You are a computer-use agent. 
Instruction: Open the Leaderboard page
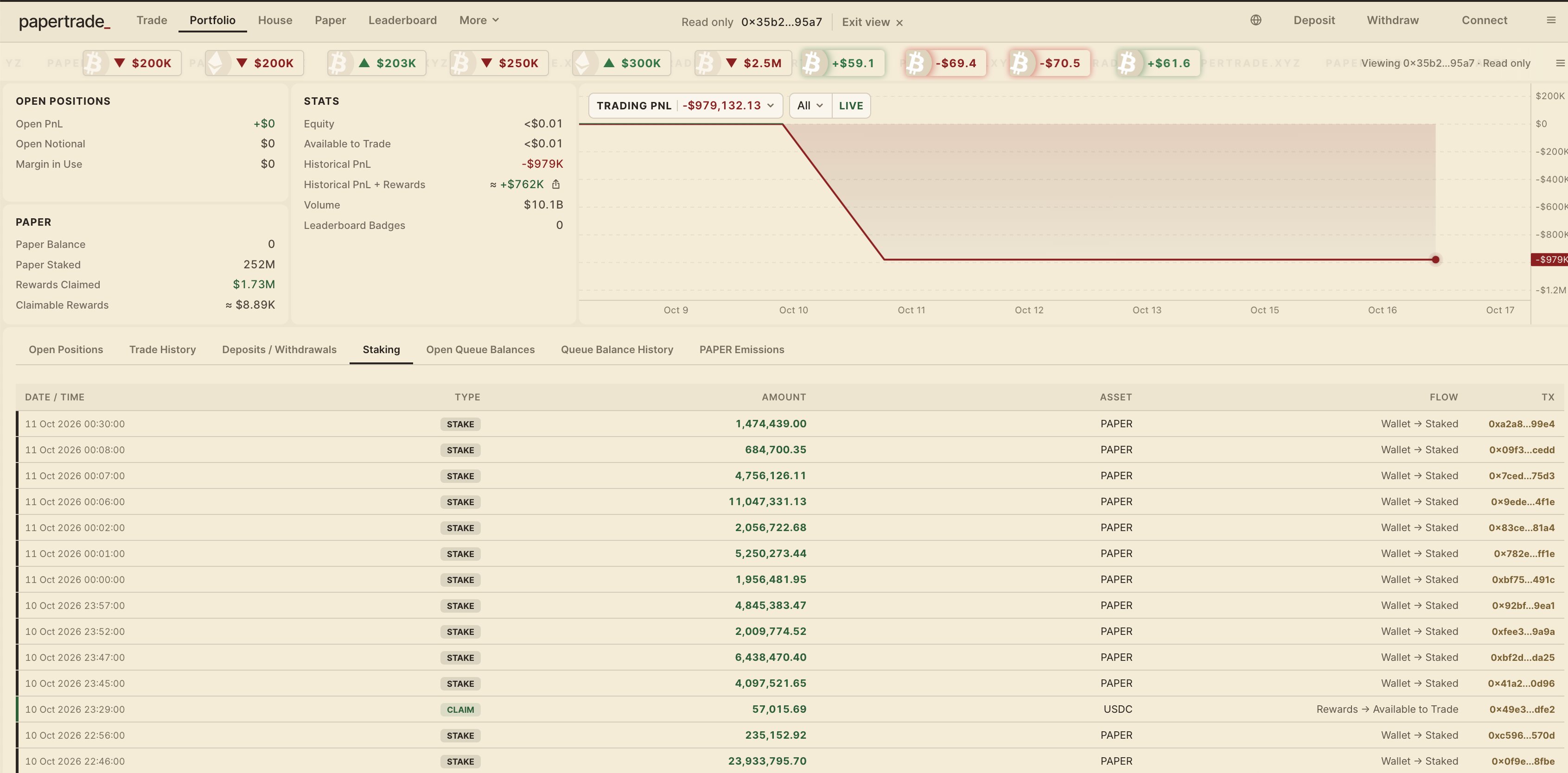tap(402, 20)
